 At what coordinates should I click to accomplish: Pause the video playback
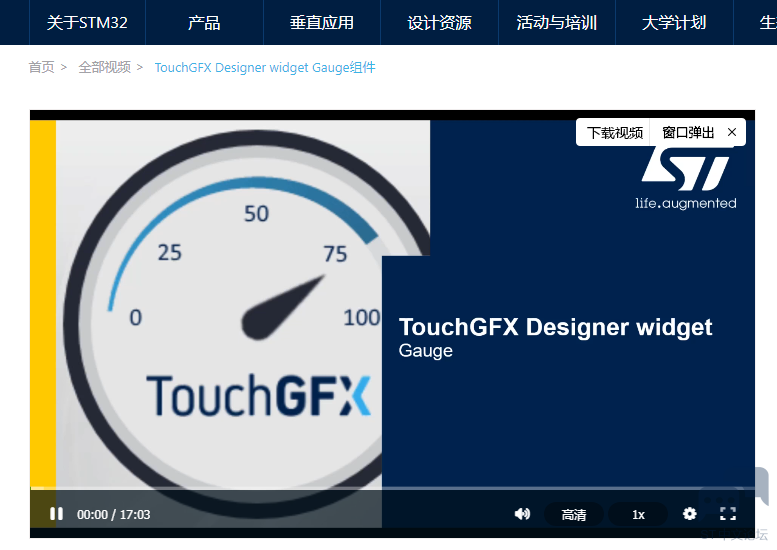(x=56, y=514)
